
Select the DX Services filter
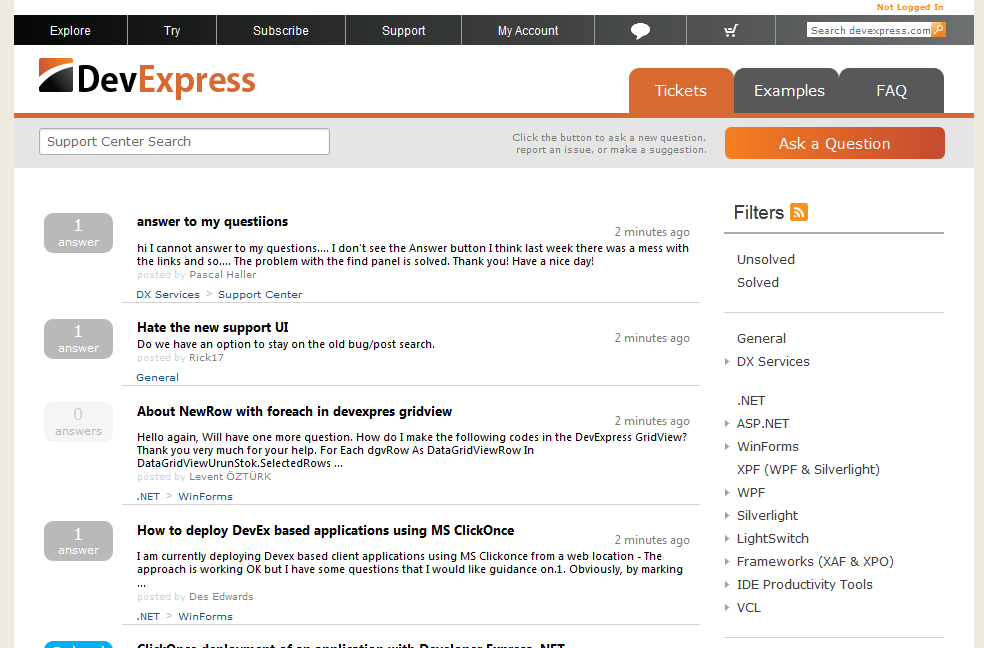click(773, 362)
